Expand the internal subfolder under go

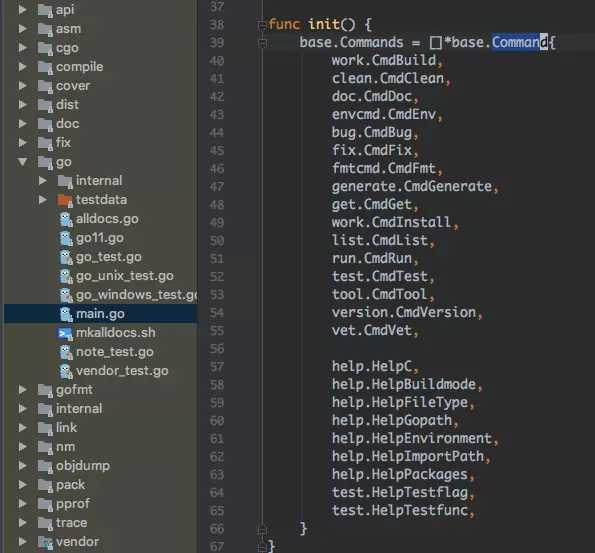click(x=42, y=181)
